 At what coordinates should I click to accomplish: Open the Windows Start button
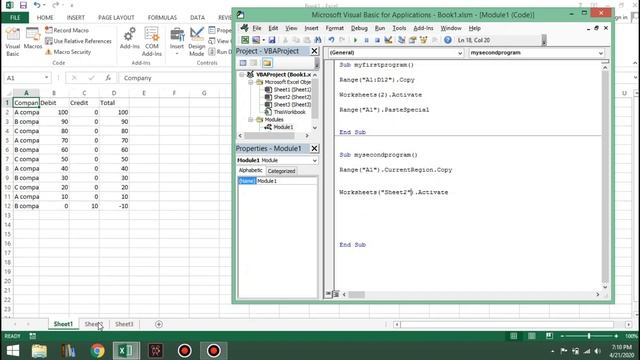(x=13, y=351)
